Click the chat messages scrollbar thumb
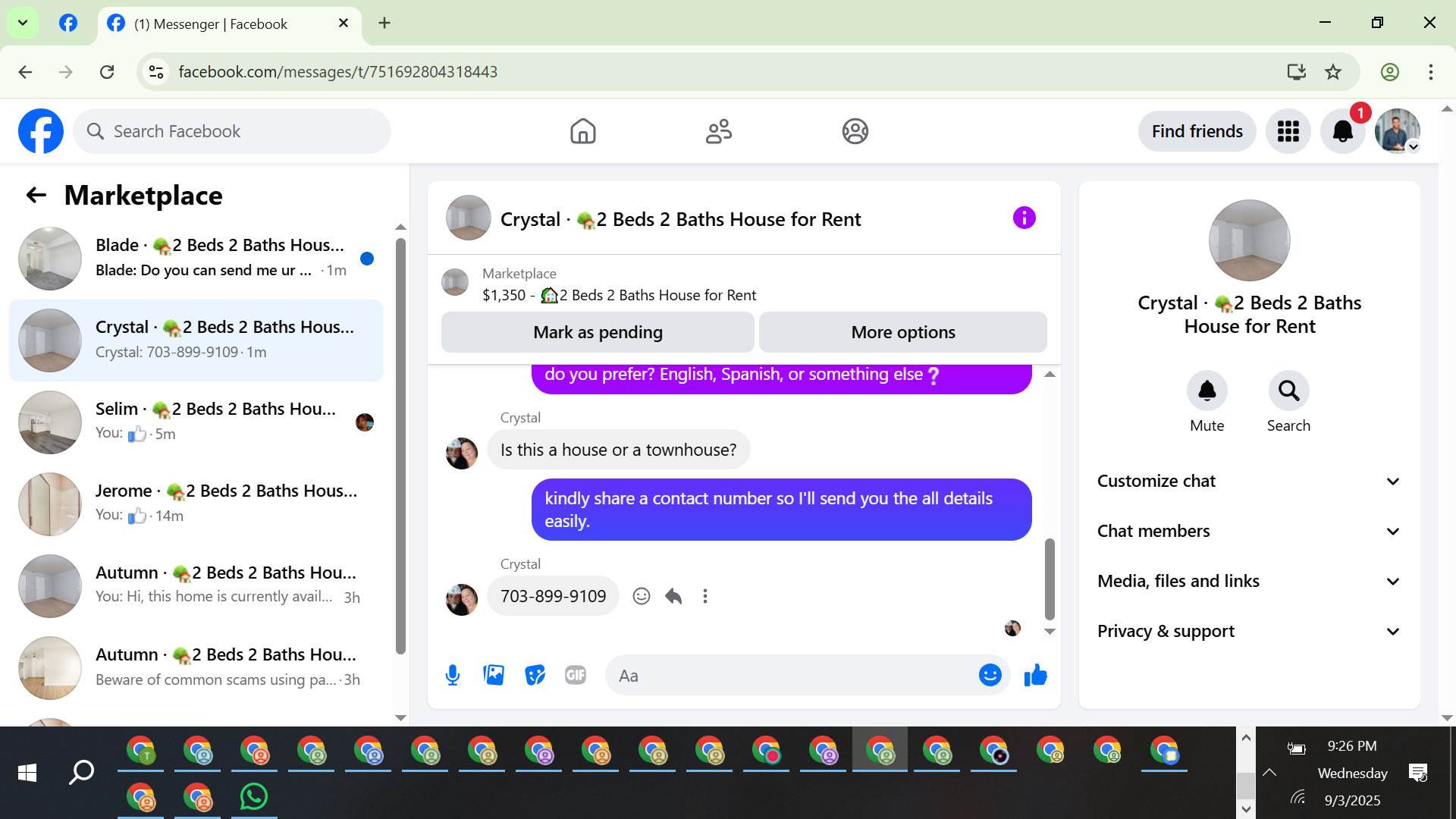 1050,579
